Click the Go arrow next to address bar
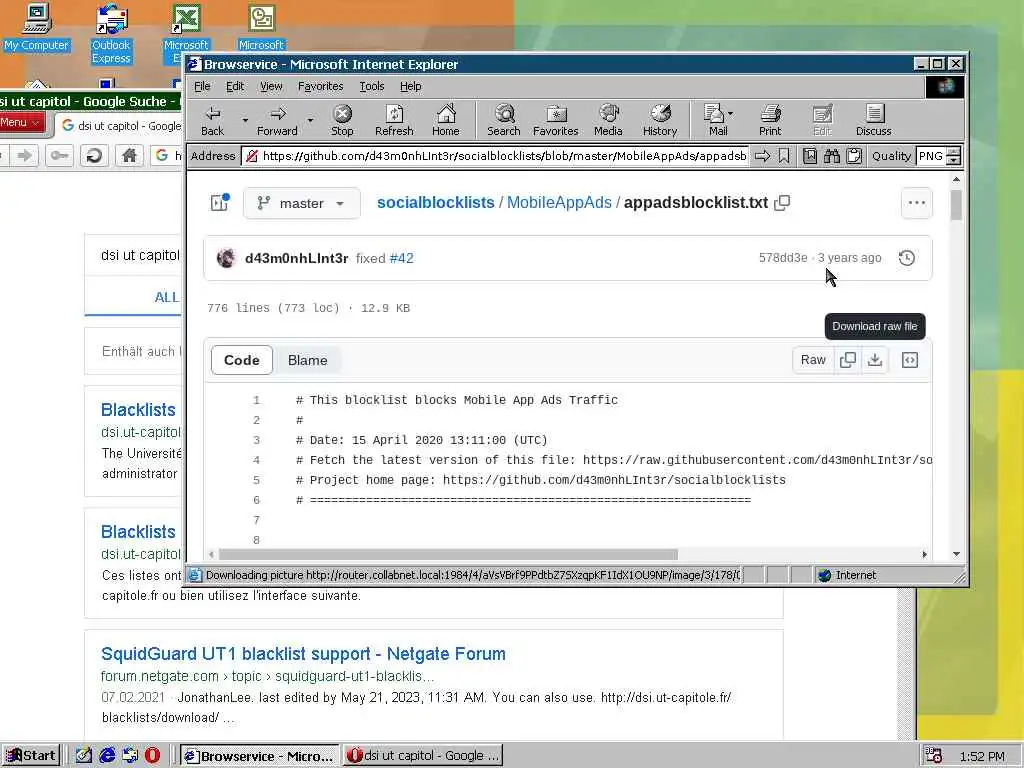 click(762, 156)
